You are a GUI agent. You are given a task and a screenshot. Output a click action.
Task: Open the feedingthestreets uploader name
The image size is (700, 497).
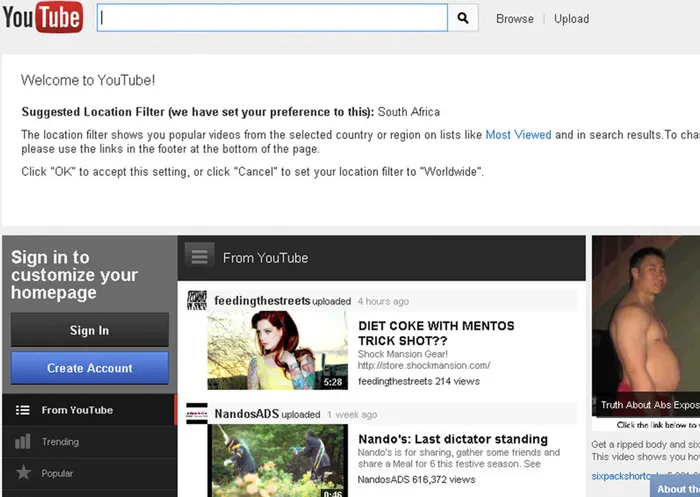pyautogui.click(x=262, y=301)
